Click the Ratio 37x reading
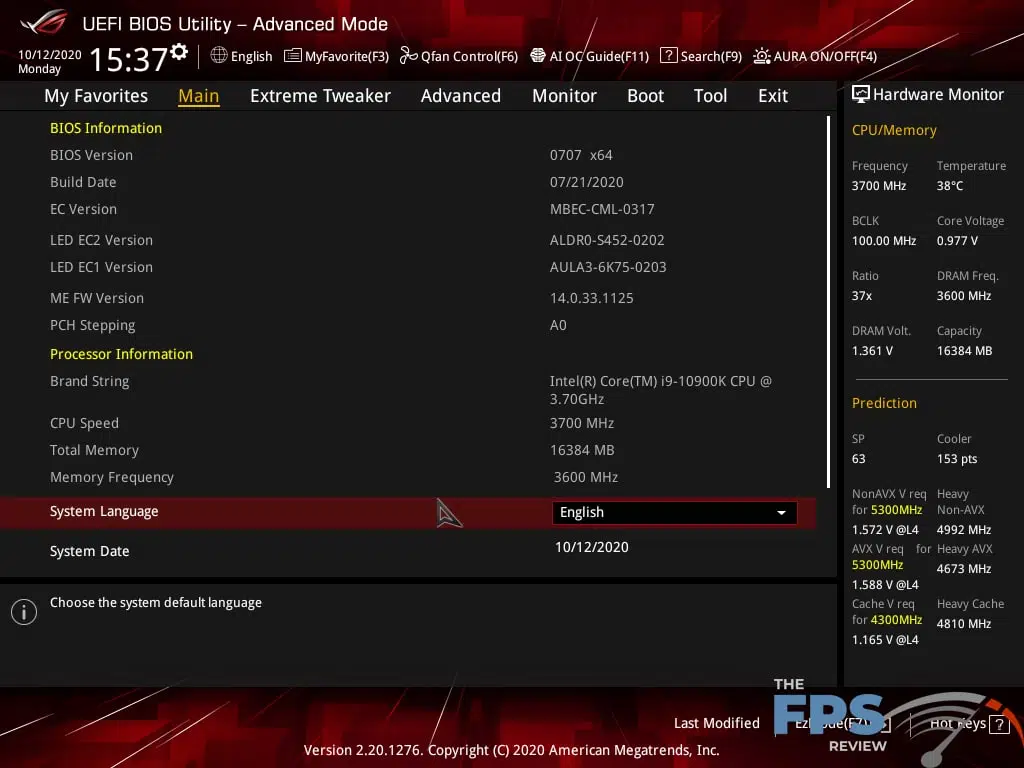The image size is (1024, 768). tap(861, 296)
